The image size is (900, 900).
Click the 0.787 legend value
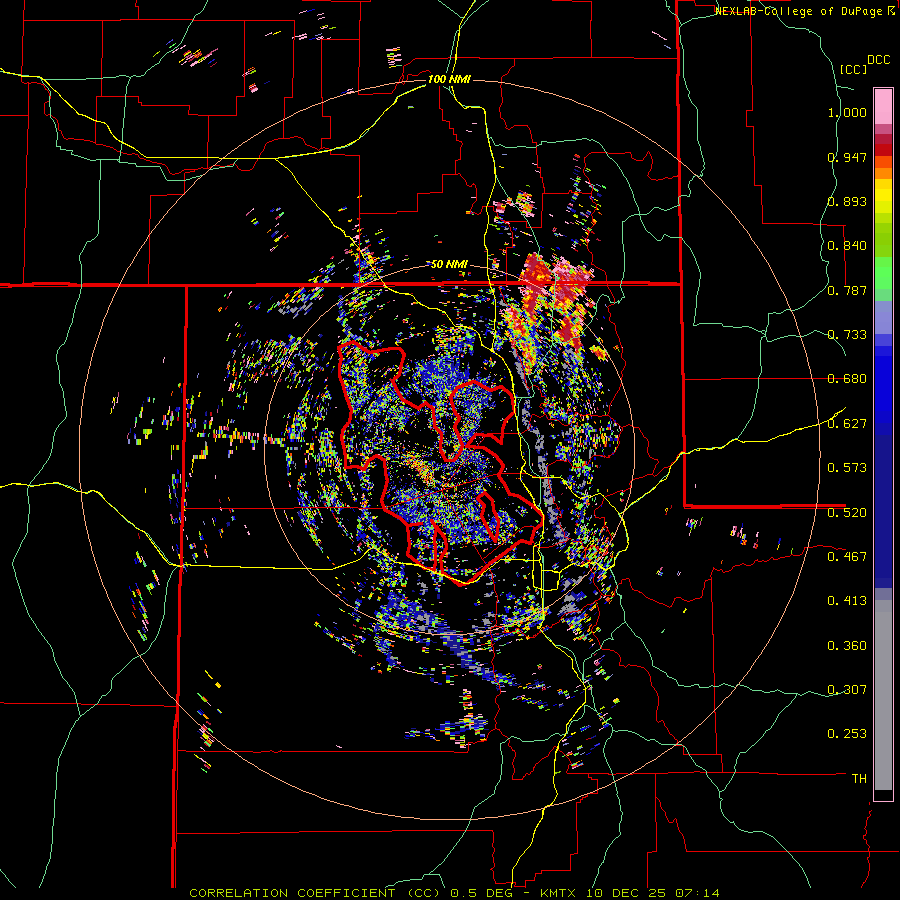coord(847,290)
